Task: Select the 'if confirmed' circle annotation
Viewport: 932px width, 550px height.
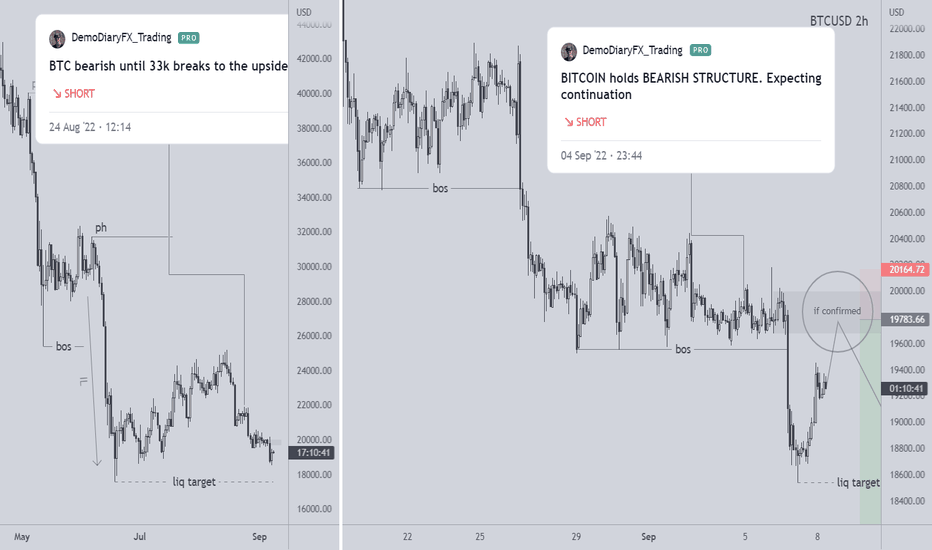Action: click(837, 311)
